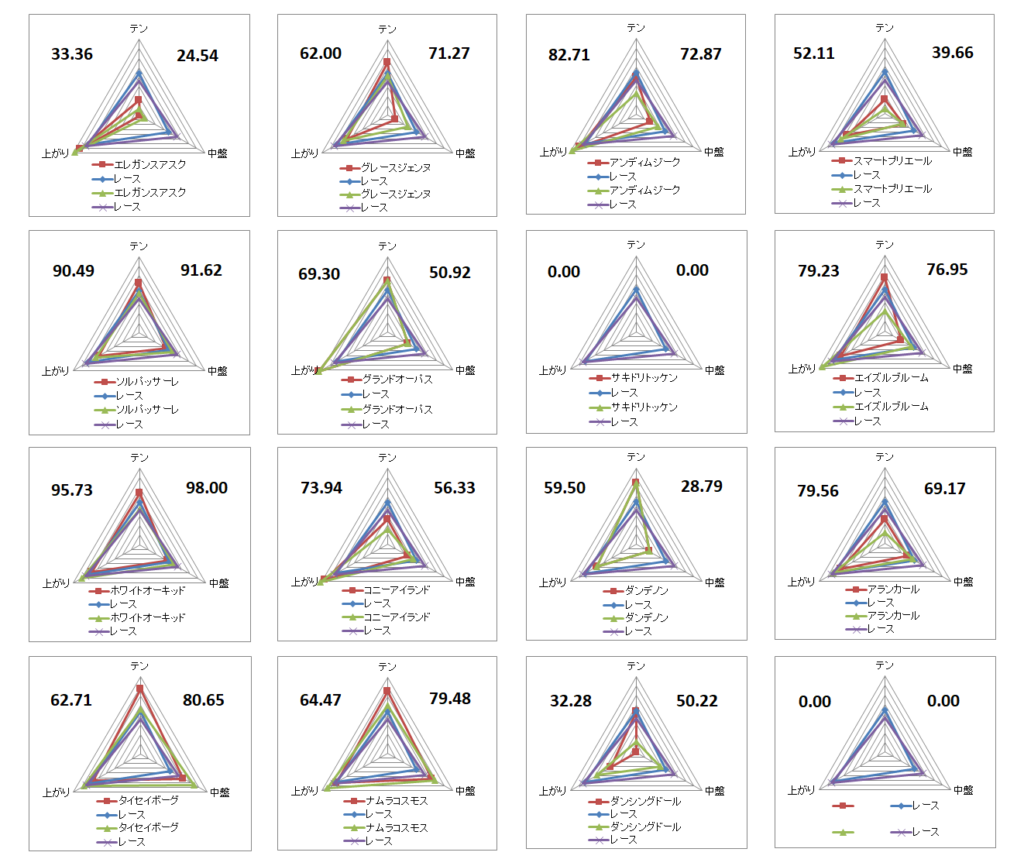The height and width of the screenshot is (866, 1024).
Task: Click purple レース marker in スマートブリエール legend
Action: pyautogui.click(x=845, y=202)
